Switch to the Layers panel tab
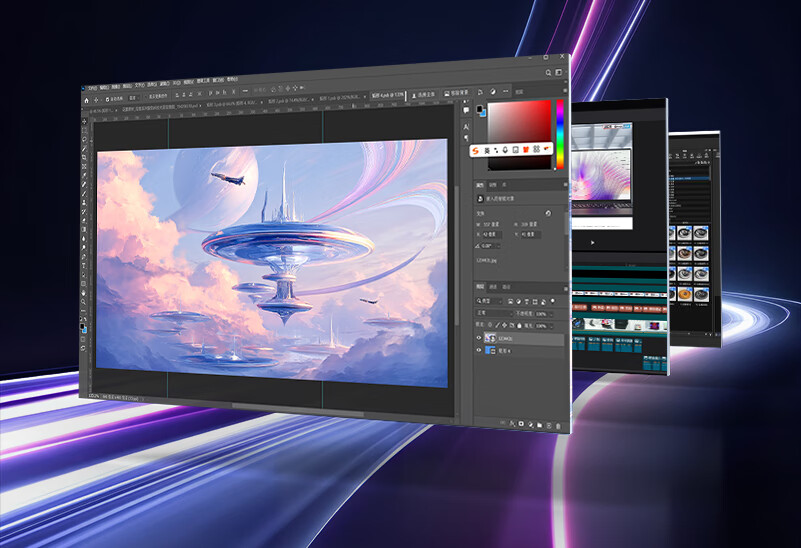801x548 pixels. pyautogui.click(x=479, y=287)
